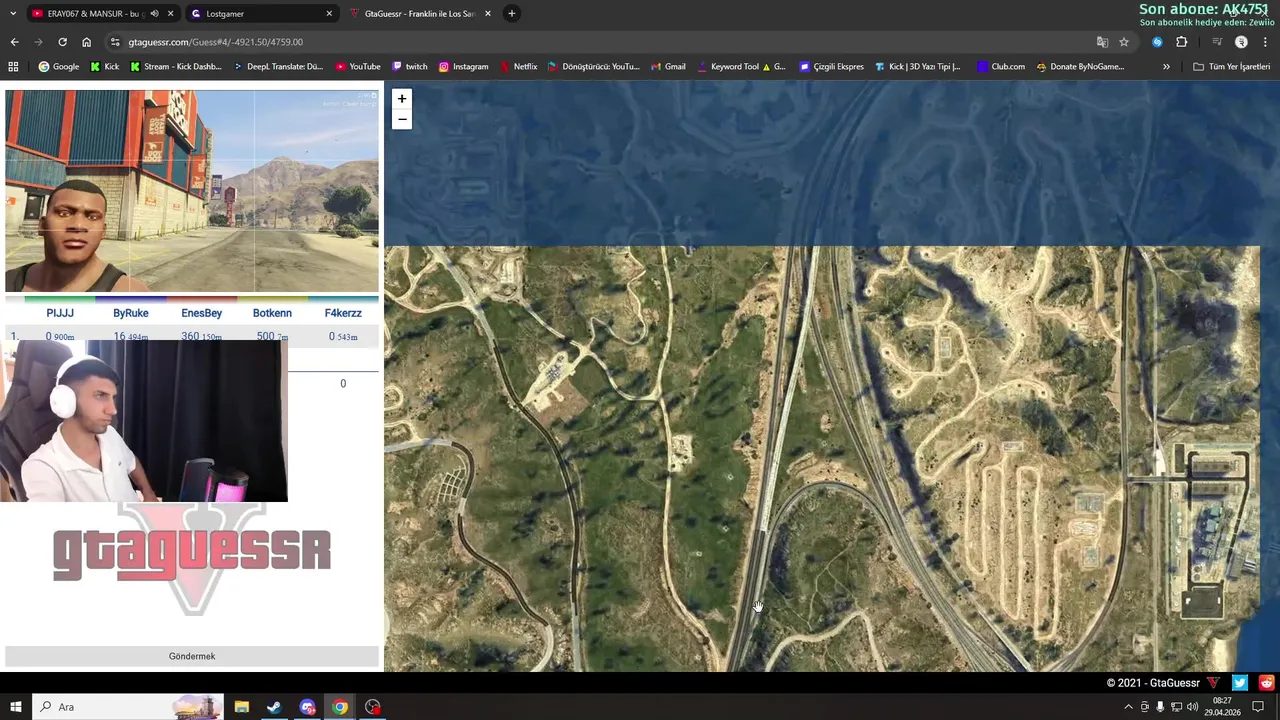Click F4kerzz score 0 543m
1280x720 pixels.
click(343, 337)
